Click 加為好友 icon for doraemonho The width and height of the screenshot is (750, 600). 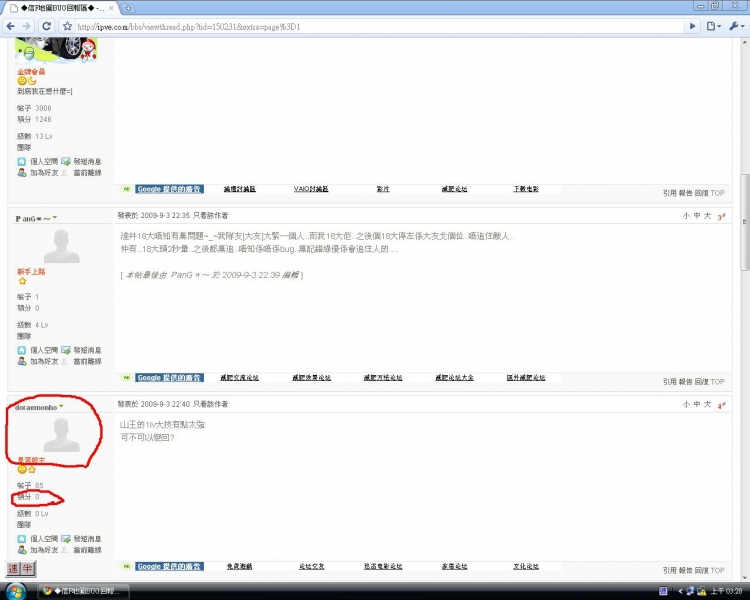pos(22,550)
